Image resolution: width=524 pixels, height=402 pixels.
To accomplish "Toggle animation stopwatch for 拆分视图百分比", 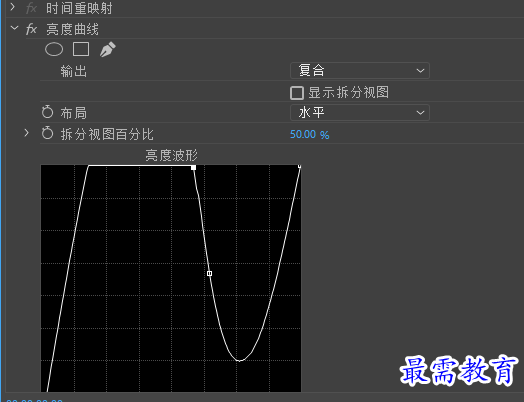I will tap(47, 133).
